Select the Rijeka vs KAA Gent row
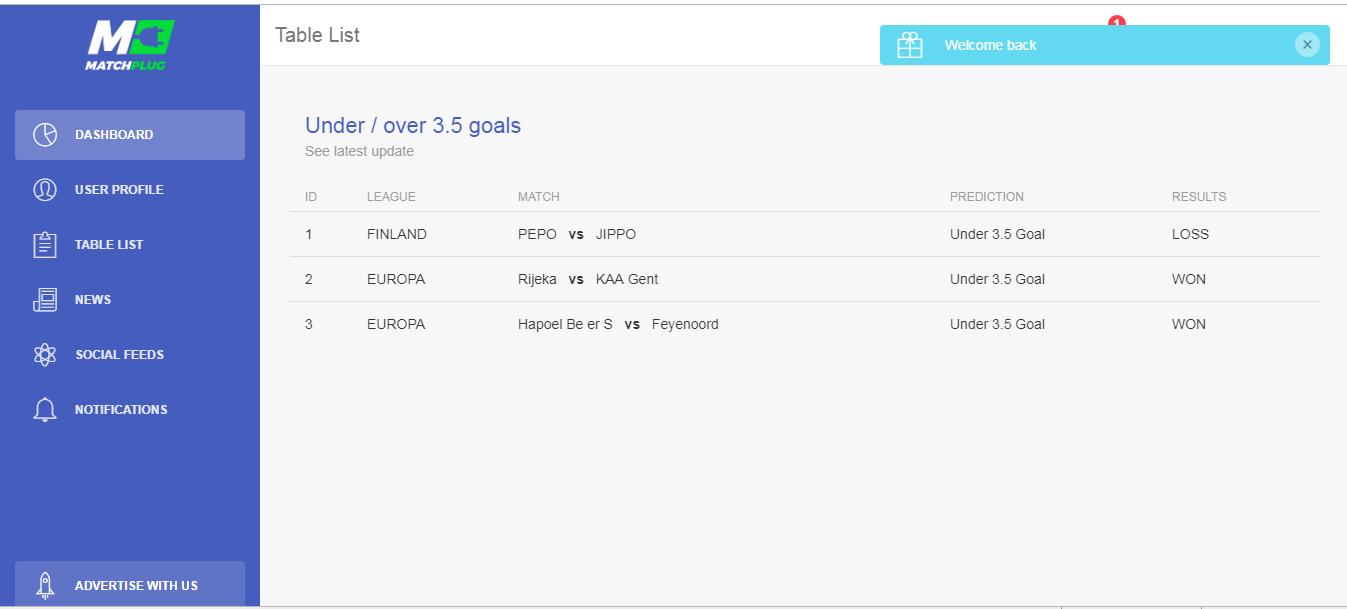The width and height of the screenshot is (1347, 609). pos(588,280)
